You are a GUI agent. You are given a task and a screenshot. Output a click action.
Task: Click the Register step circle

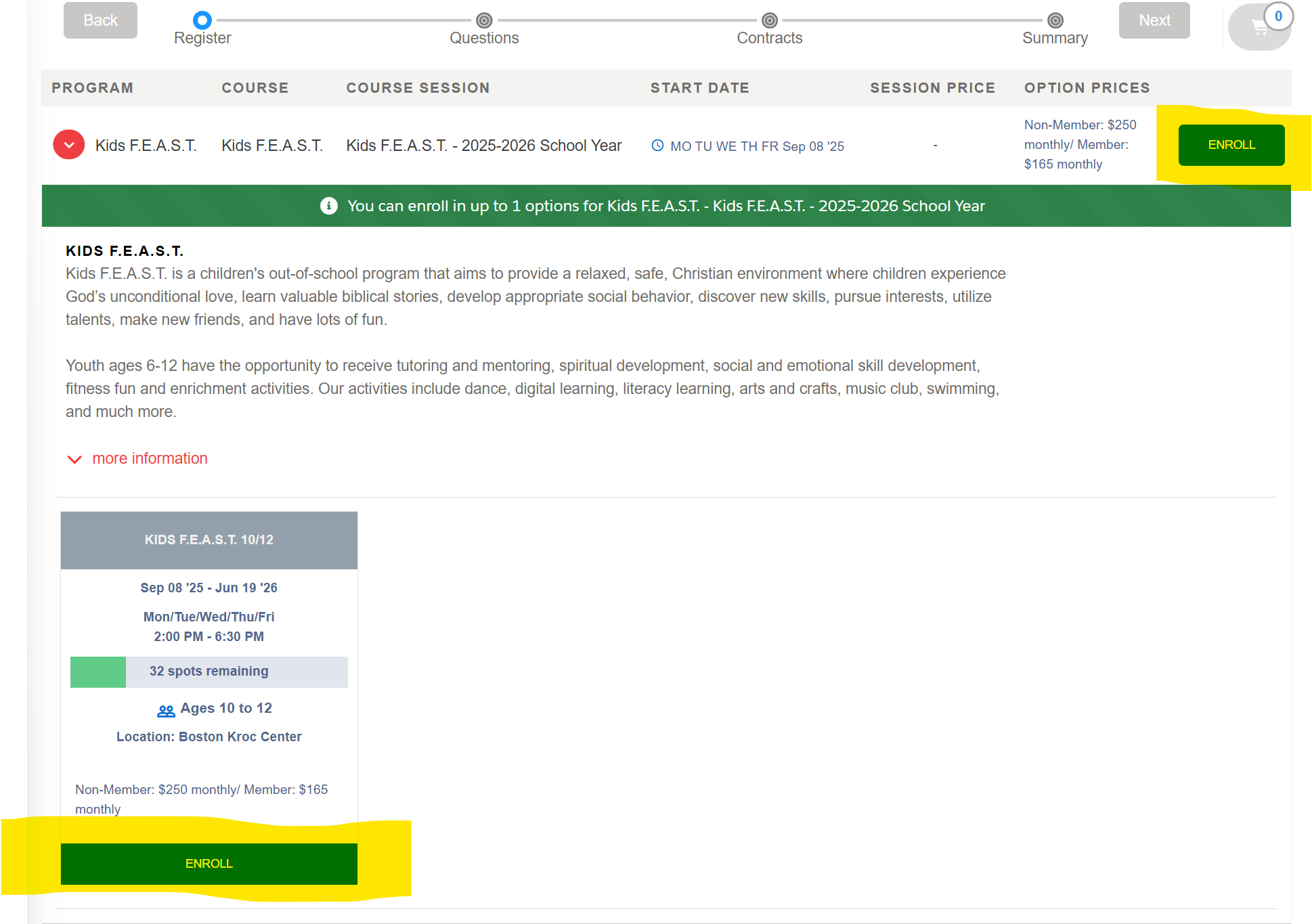pyautogui.click(x=202, y=20)
